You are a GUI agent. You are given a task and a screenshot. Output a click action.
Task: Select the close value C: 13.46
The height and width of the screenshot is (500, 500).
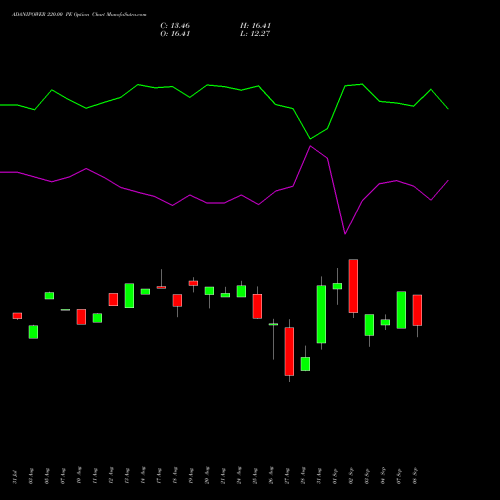pos(175,26)
